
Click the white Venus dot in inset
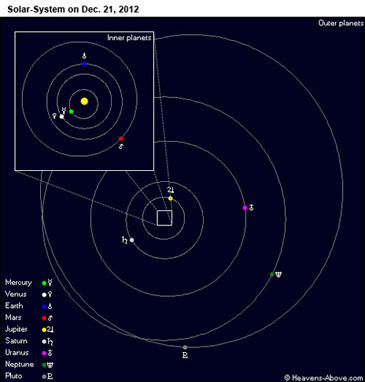pyautogui.click(x=62, y=117)
